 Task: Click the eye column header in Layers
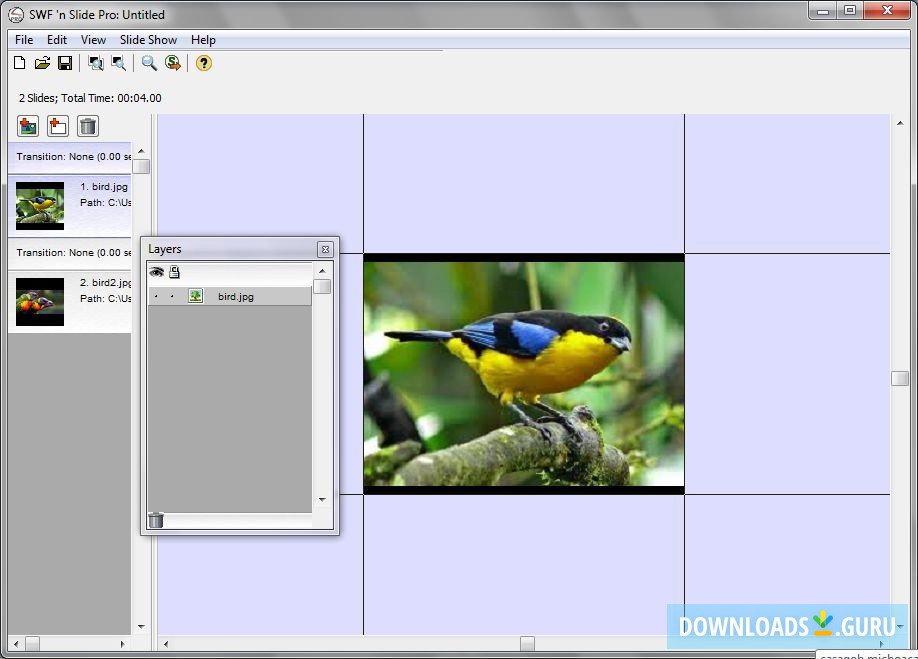(156, 272)
